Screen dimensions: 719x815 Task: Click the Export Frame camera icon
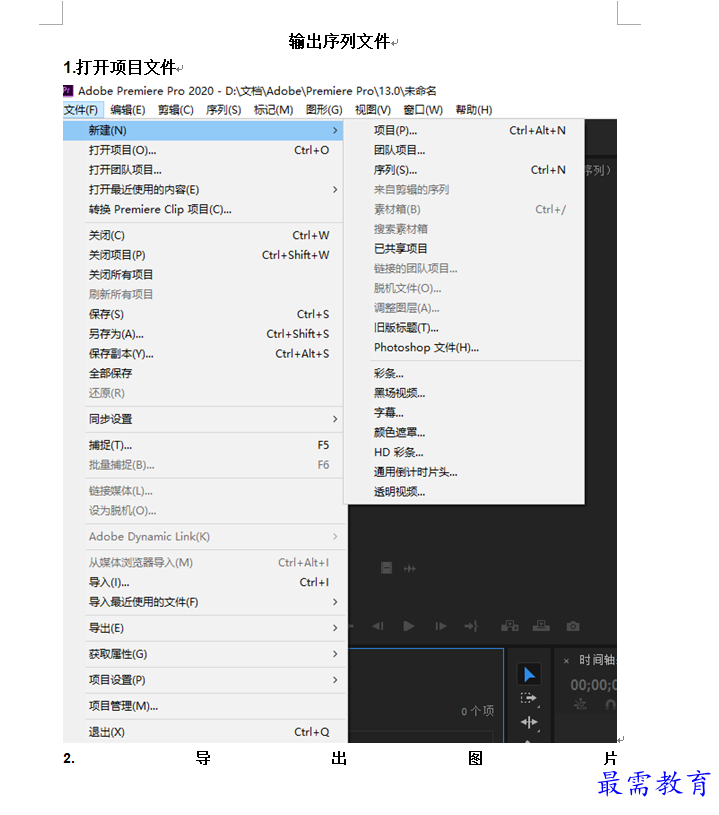[x=573, y=626]
